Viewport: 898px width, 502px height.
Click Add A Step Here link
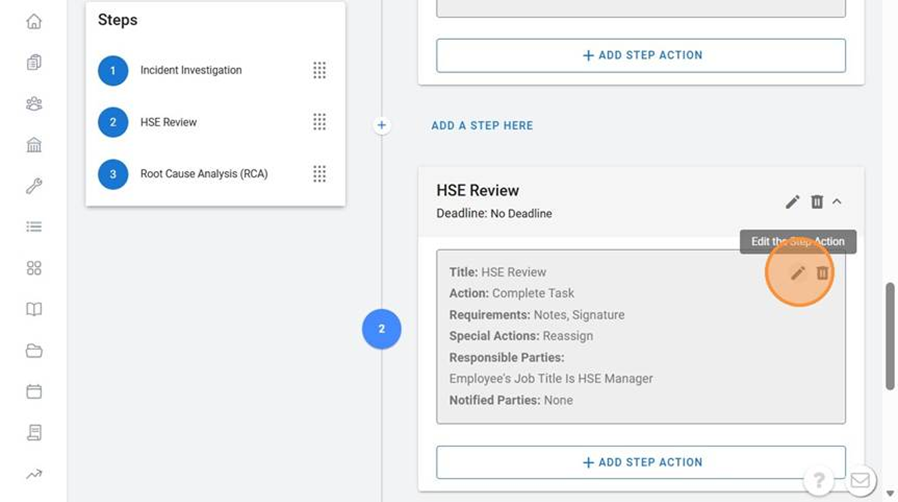482,126
